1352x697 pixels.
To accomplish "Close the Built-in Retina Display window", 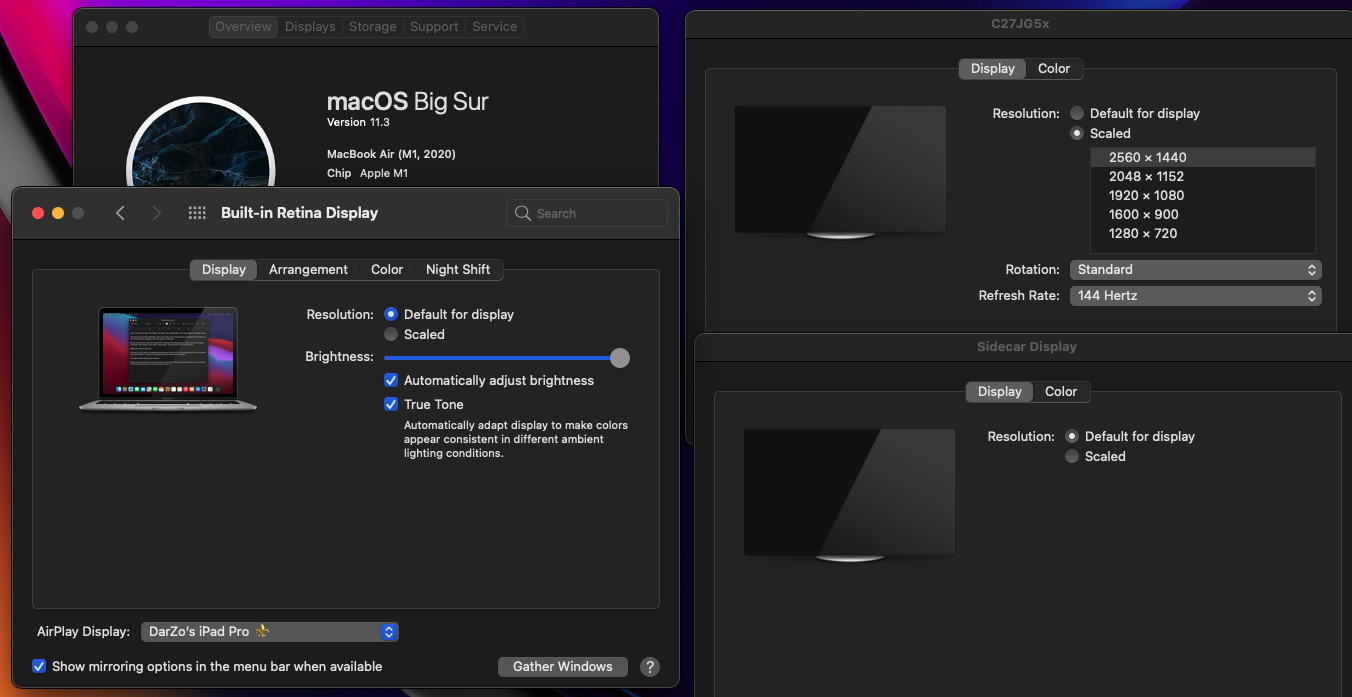I will click(38, 213).
